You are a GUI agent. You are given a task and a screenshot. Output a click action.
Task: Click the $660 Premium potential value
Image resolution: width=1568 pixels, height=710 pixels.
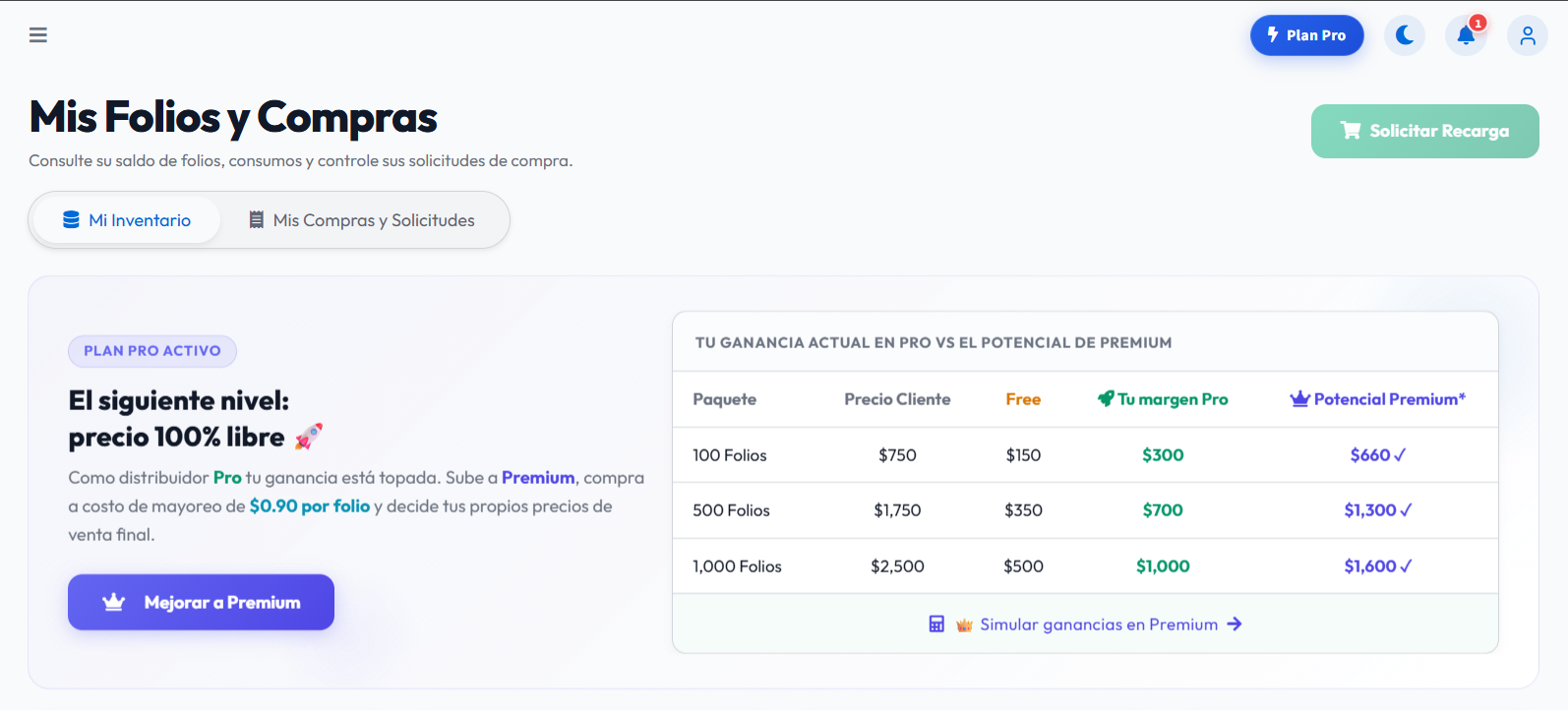pyautogui.click(x=1377, y=455)
